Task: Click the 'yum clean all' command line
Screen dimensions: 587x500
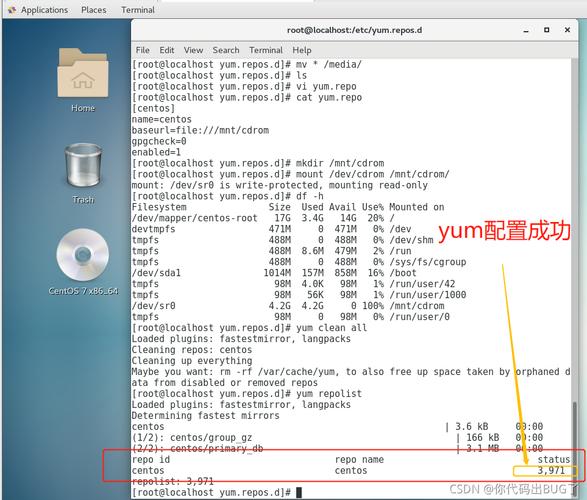Action: click(250, 328)
